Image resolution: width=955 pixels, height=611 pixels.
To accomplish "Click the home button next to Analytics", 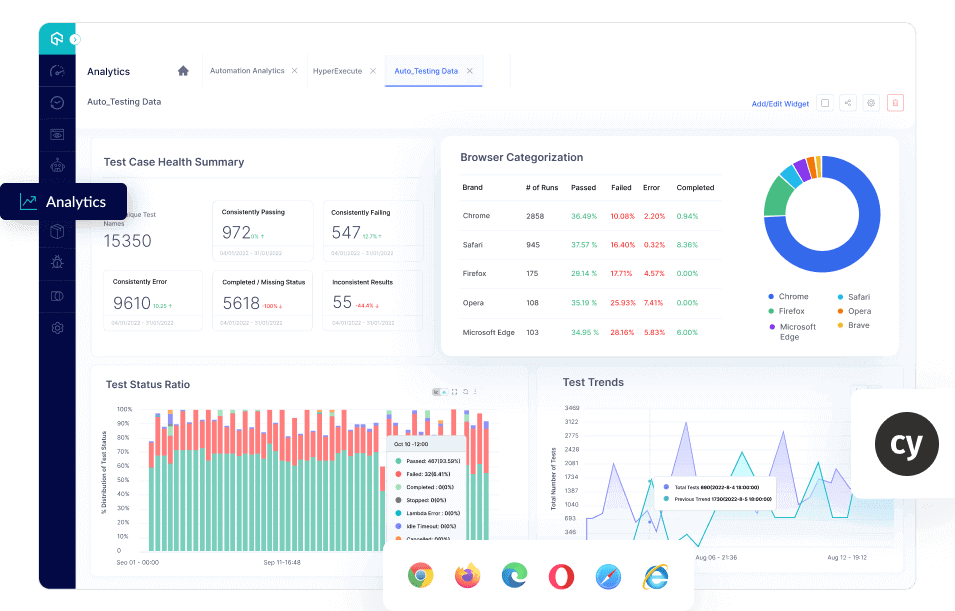I will 183,71.
